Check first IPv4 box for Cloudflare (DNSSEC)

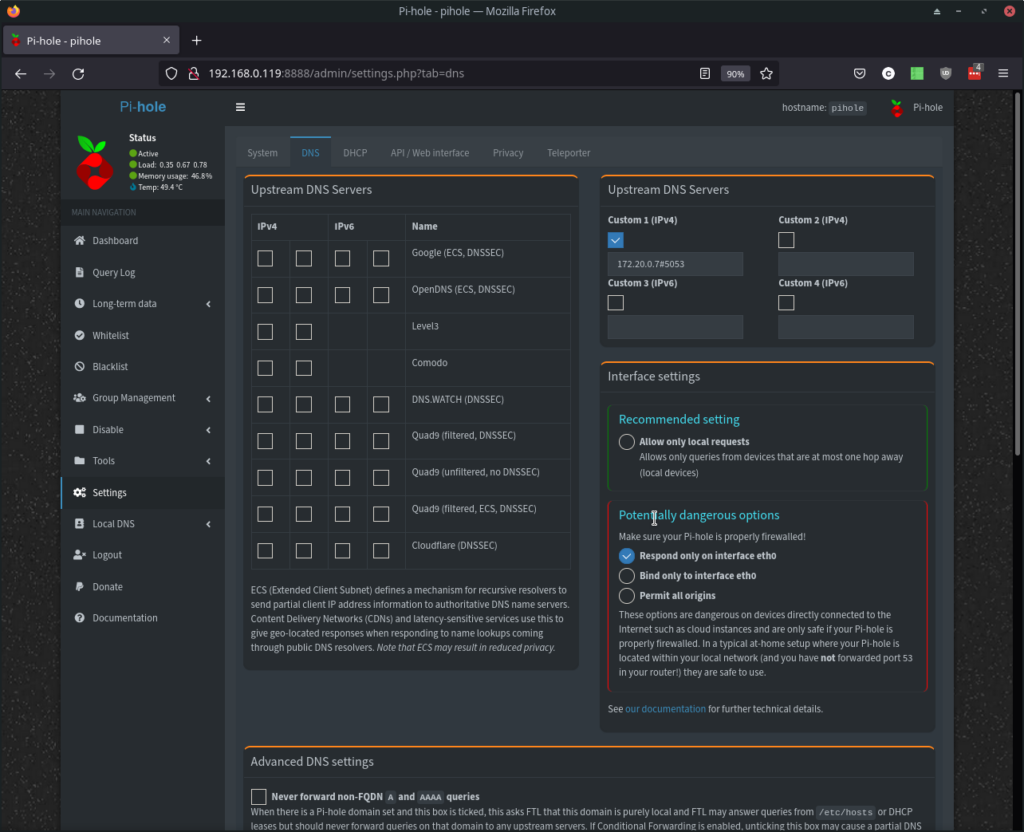265,551
